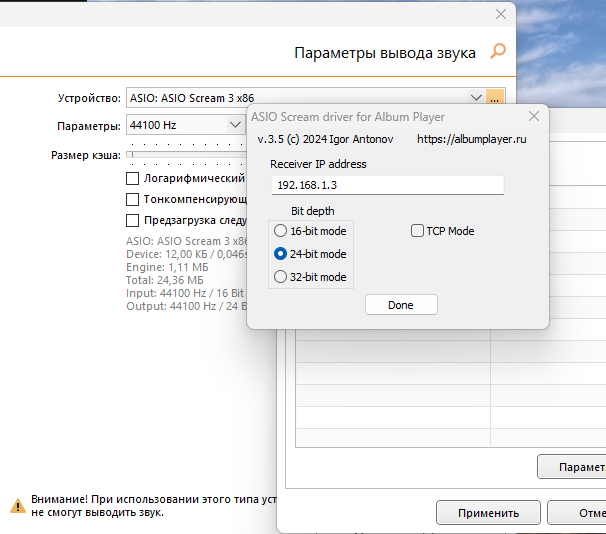Close the sound output settings window
This screenshot has width=606, height=534.
coord(500,15)
